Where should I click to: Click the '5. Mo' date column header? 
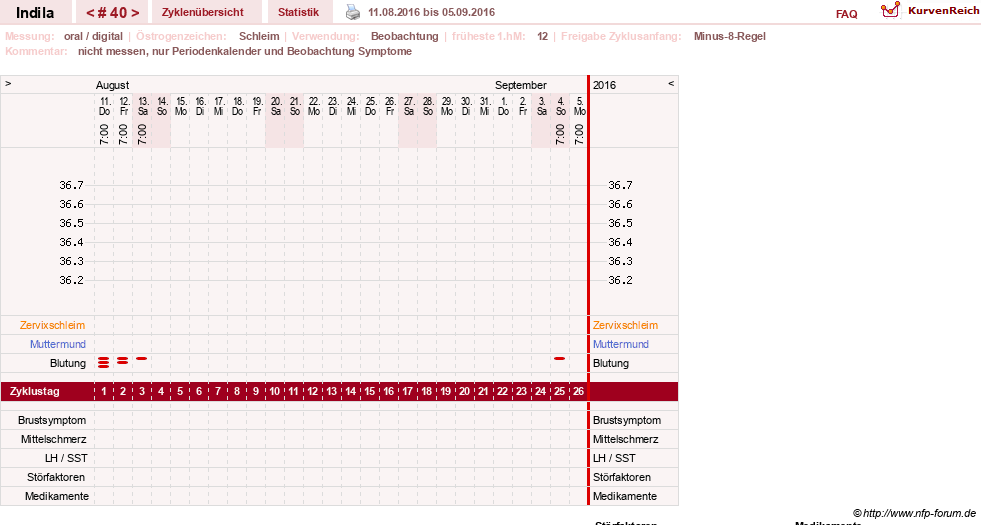point(579,106)
